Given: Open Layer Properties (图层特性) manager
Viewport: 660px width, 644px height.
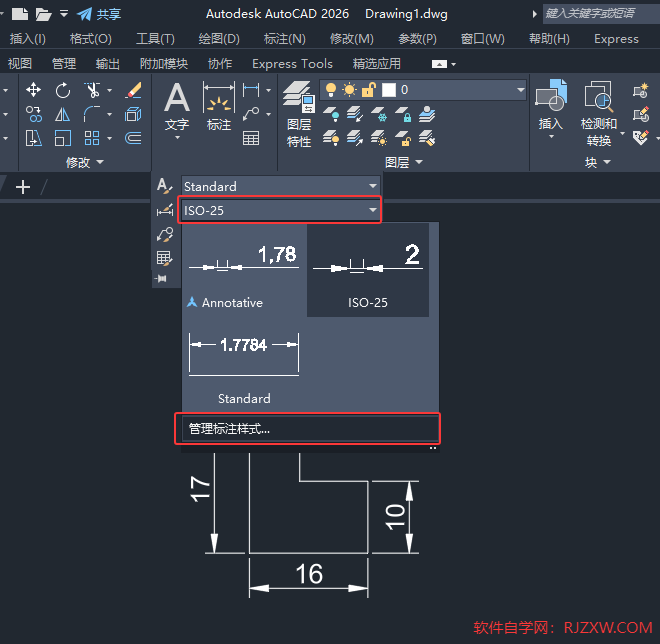Looking at the screenshot, I should coord(299,114).
